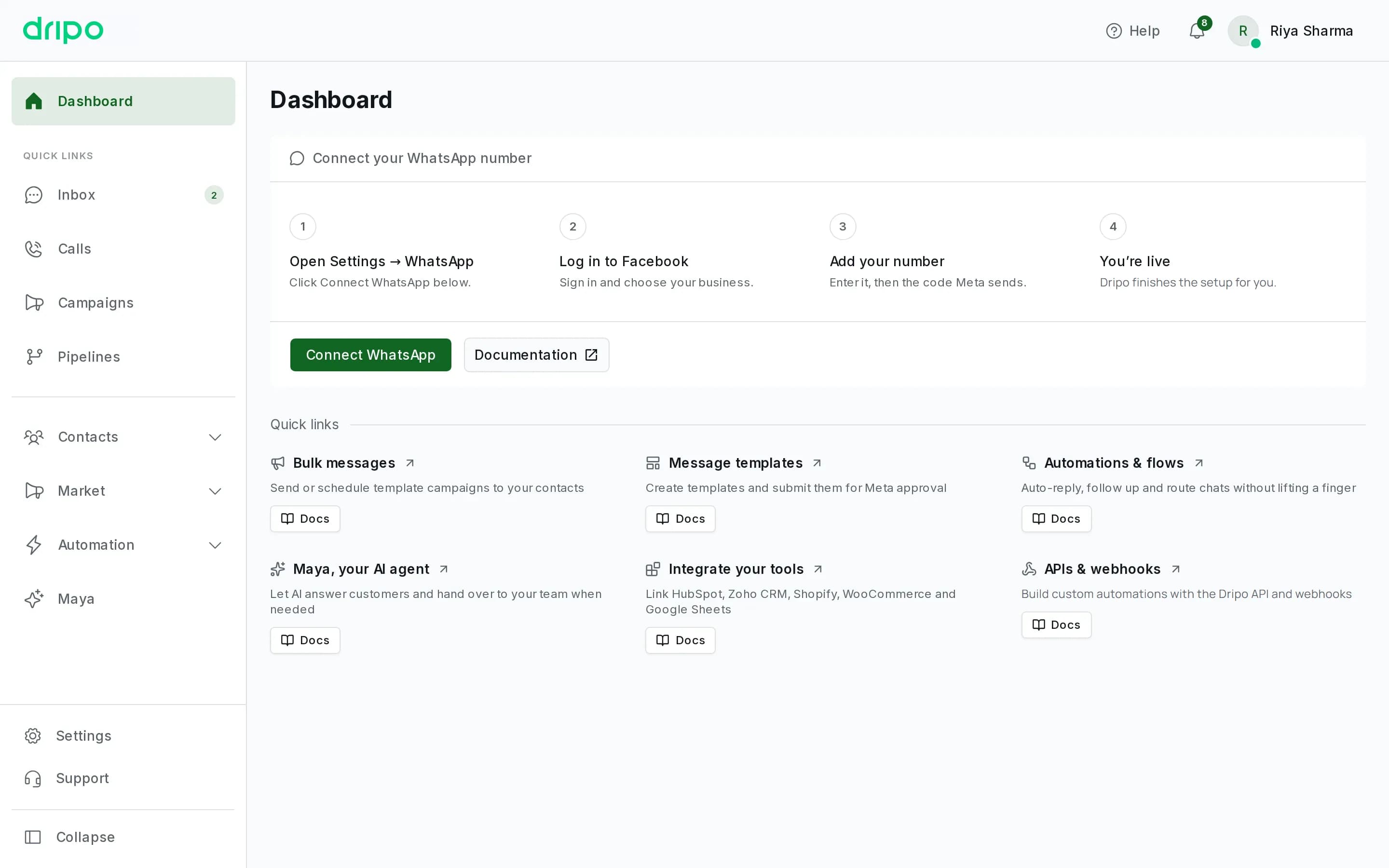Image resolution: width=1389 pixels, height=868 pixels.
Task: Click the Inbox chat bubble icon
Action: [x=34, y=195]
